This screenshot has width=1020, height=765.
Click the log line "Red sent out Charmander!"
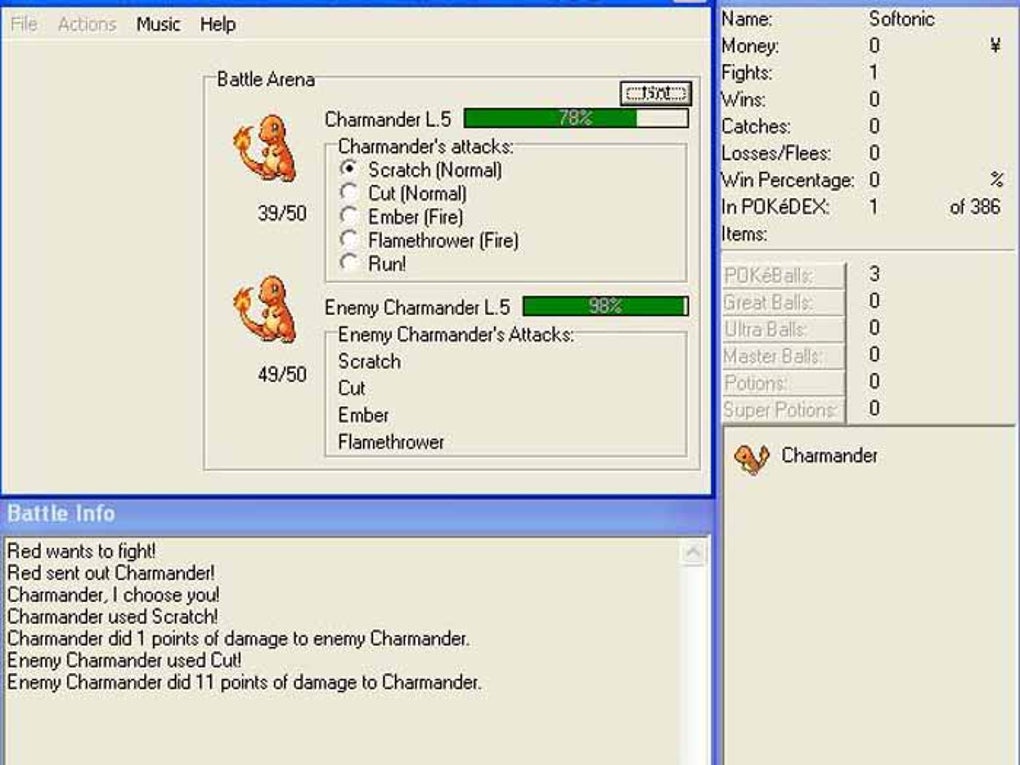(x=111, y=573)
